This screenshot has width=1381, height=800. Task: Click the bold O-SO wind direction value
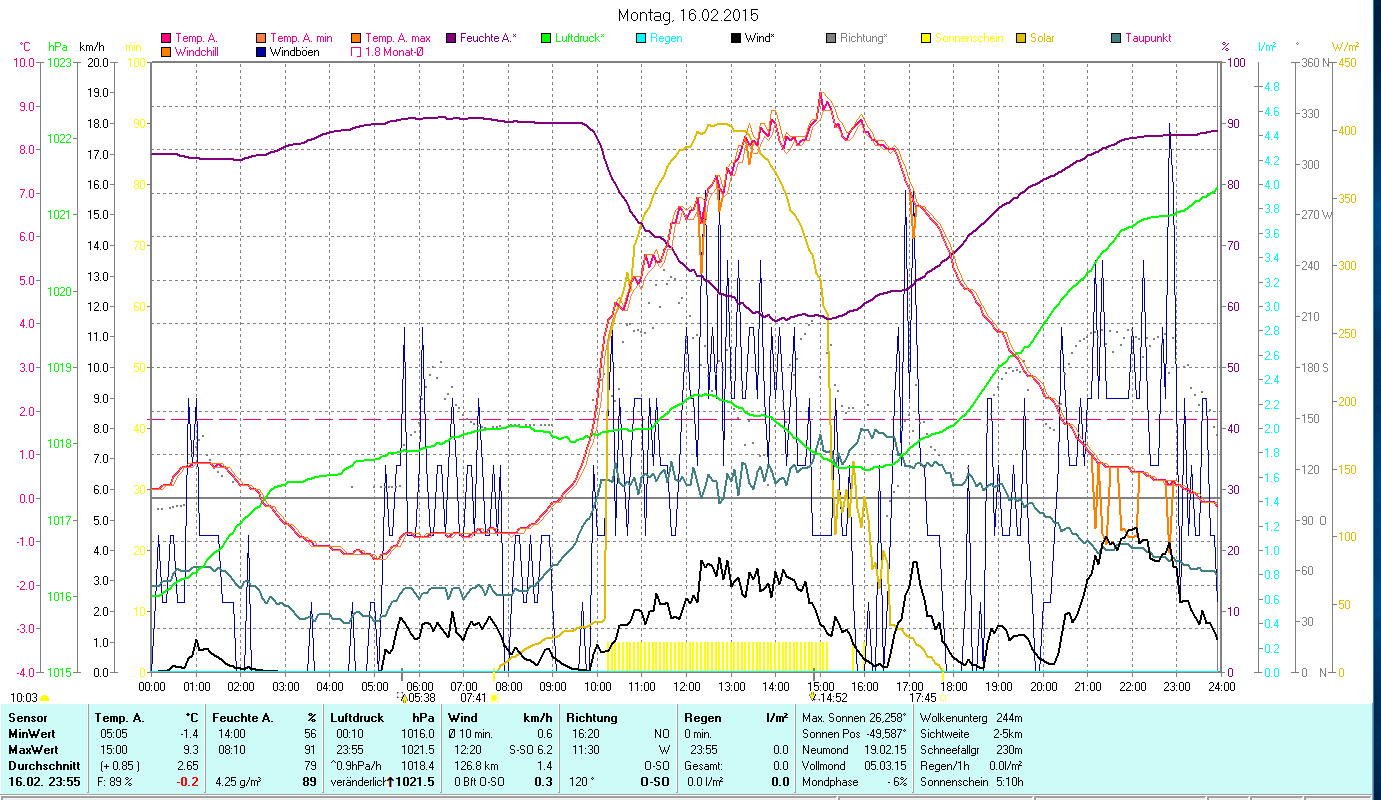[654, 781]
